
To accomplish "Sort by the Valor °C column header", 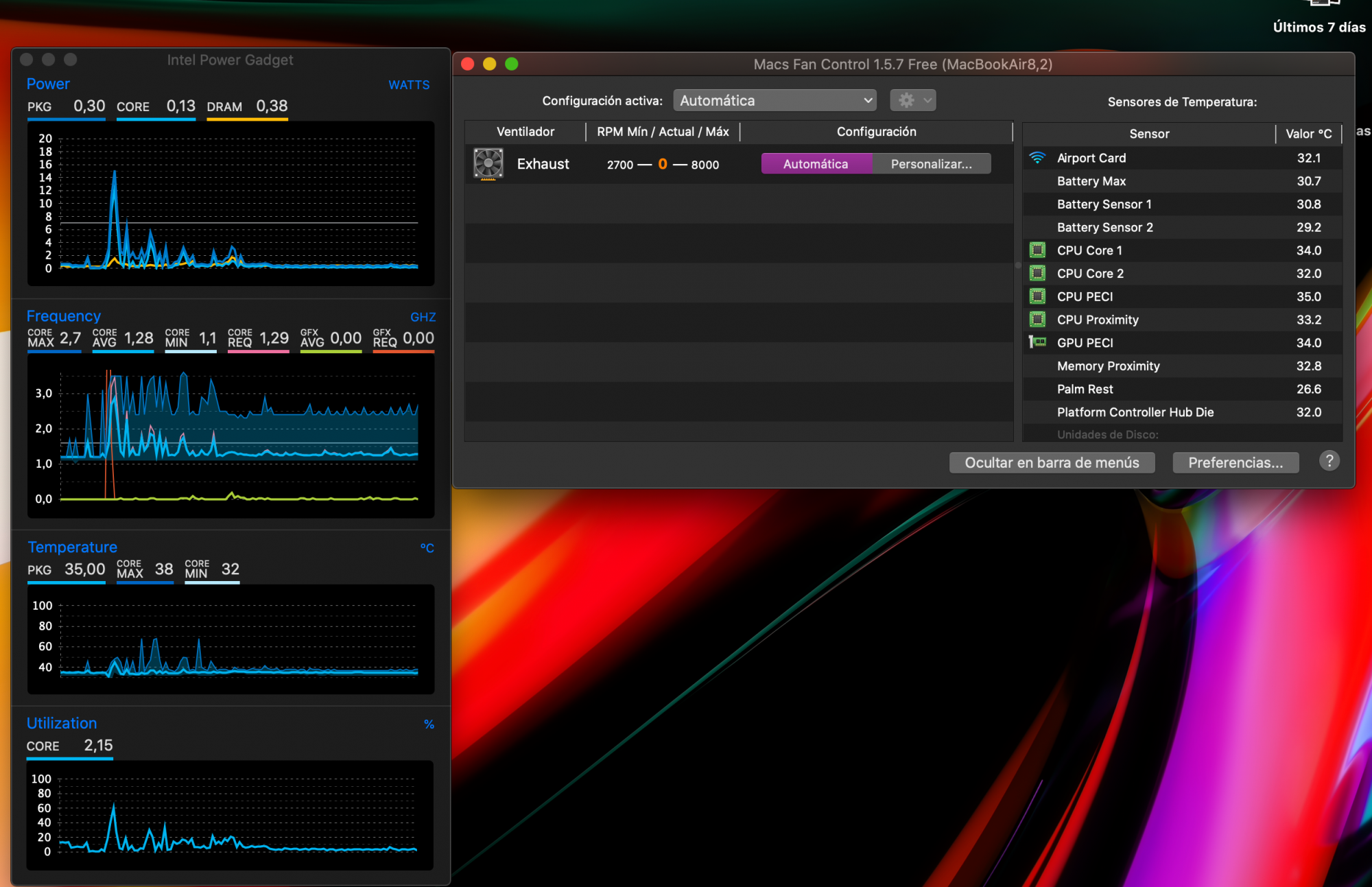I will tap(1308, 134).
